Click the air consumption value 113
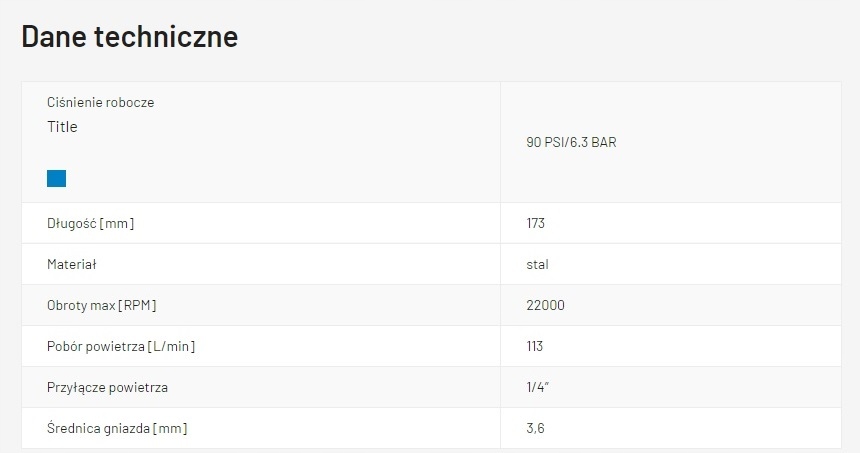The height and width of the screenshot is (453, 860). pyautogui.click(x=534, y=346)
